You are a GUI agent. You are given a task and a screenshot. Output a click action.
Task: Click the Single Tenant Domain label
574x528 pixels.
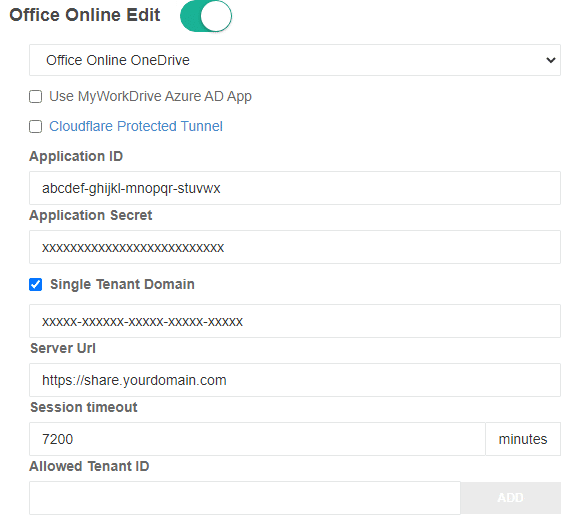(122, 285)
